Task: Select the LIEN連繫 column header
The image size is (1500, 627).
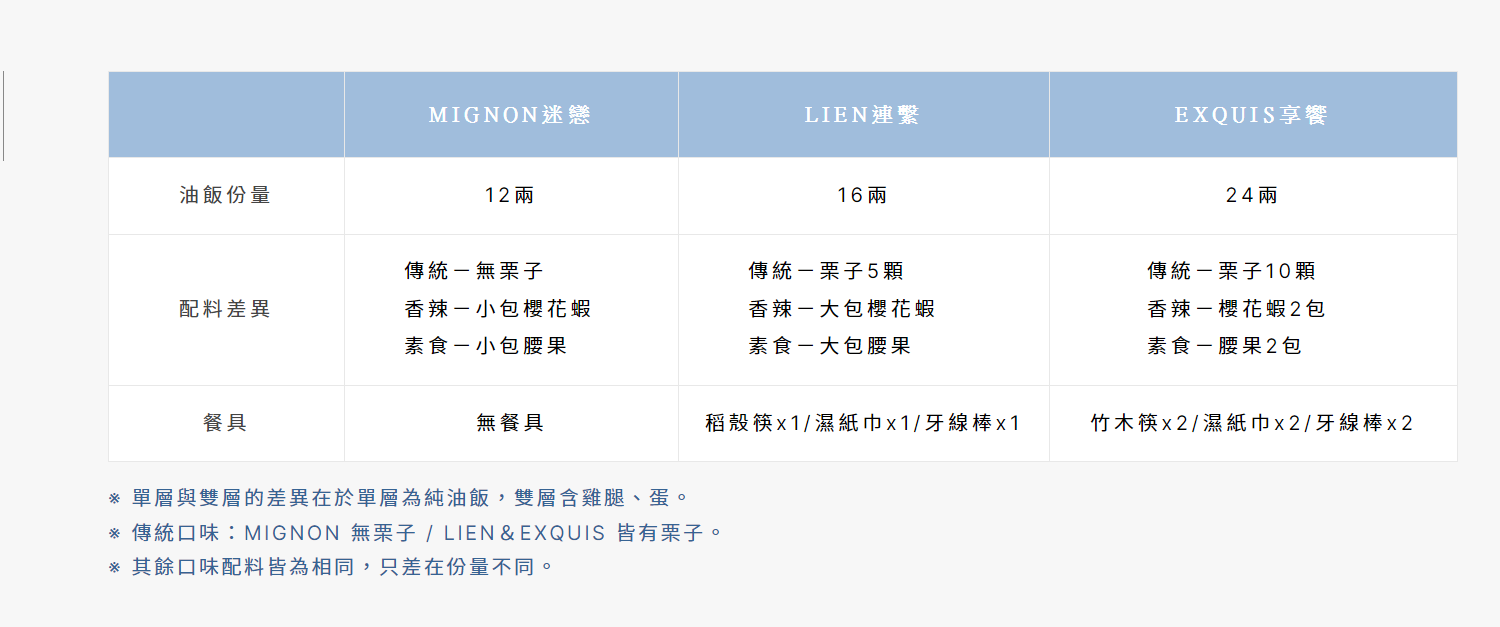Action: pyautogui.click(x=862, y=115)
